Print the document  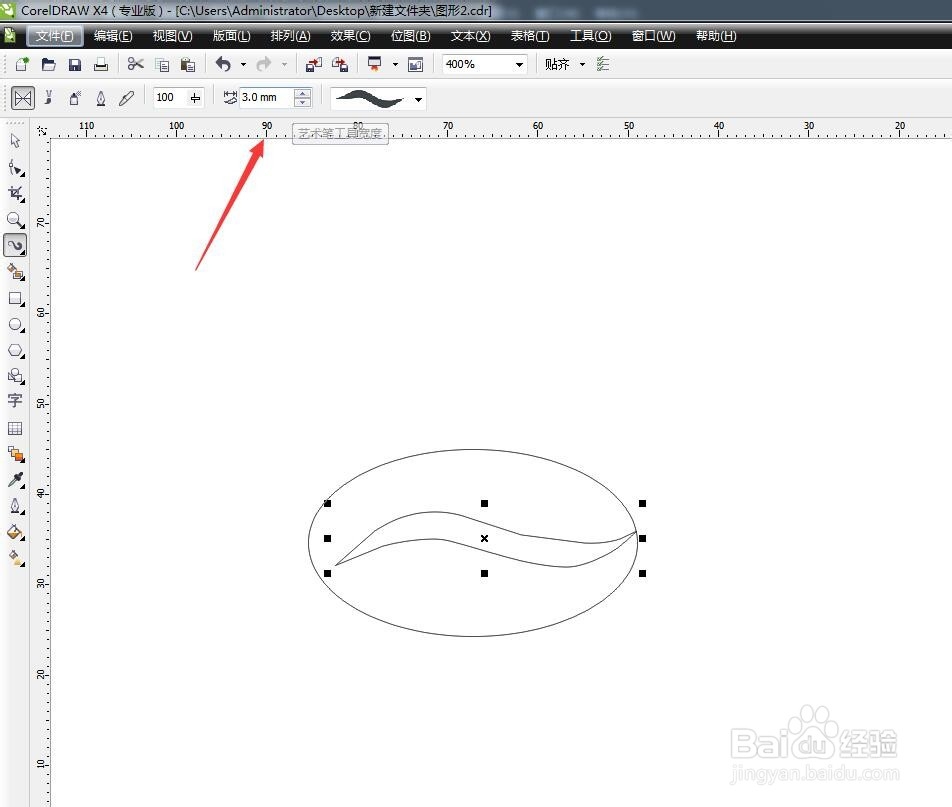tap(101, 64)
